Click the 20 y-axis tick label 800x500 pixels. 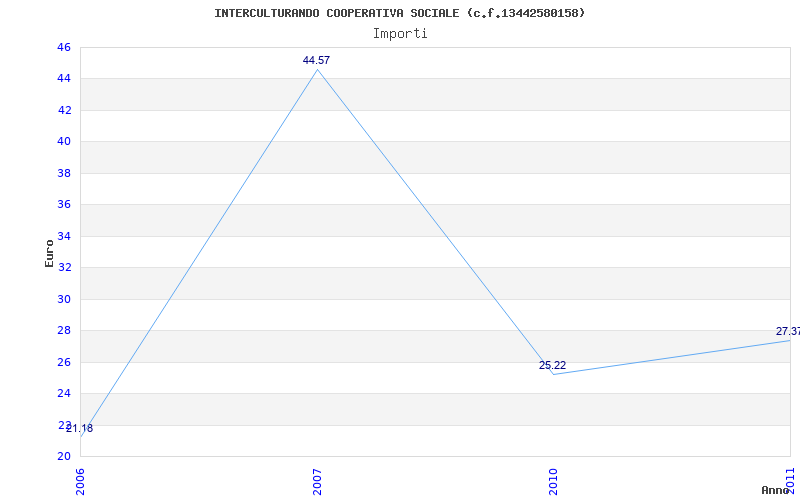coord(64,456)
